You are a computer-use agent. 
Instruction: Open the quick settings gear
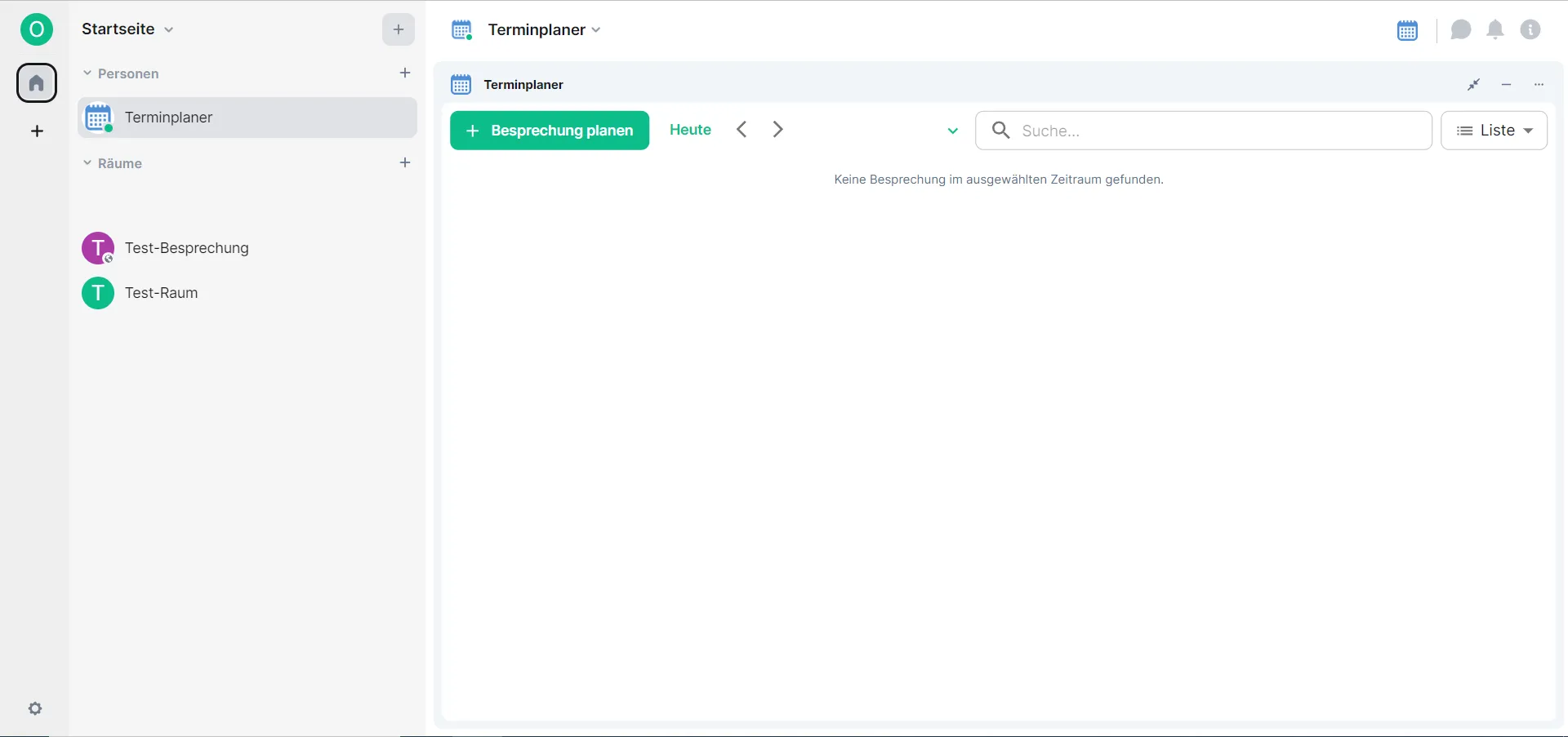tap(36, 708)
